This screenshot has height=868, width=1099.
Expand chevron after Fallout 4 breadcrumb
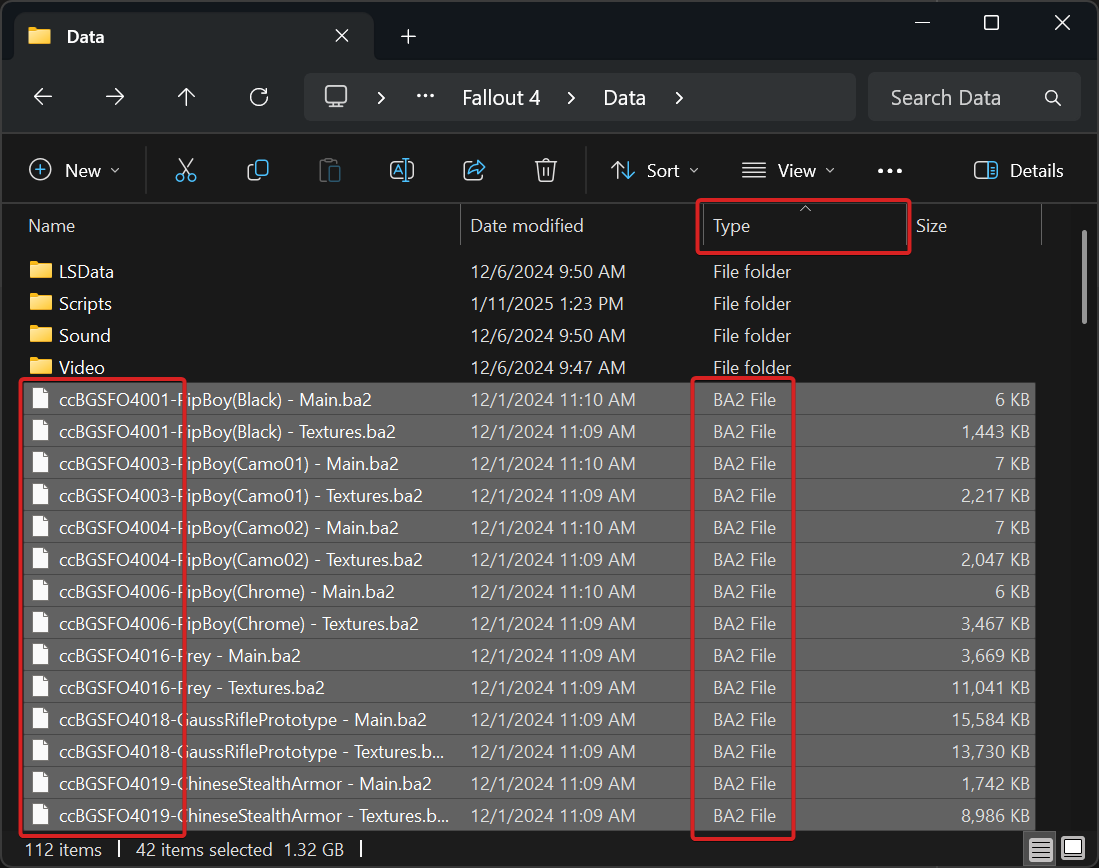coord(571,98)
